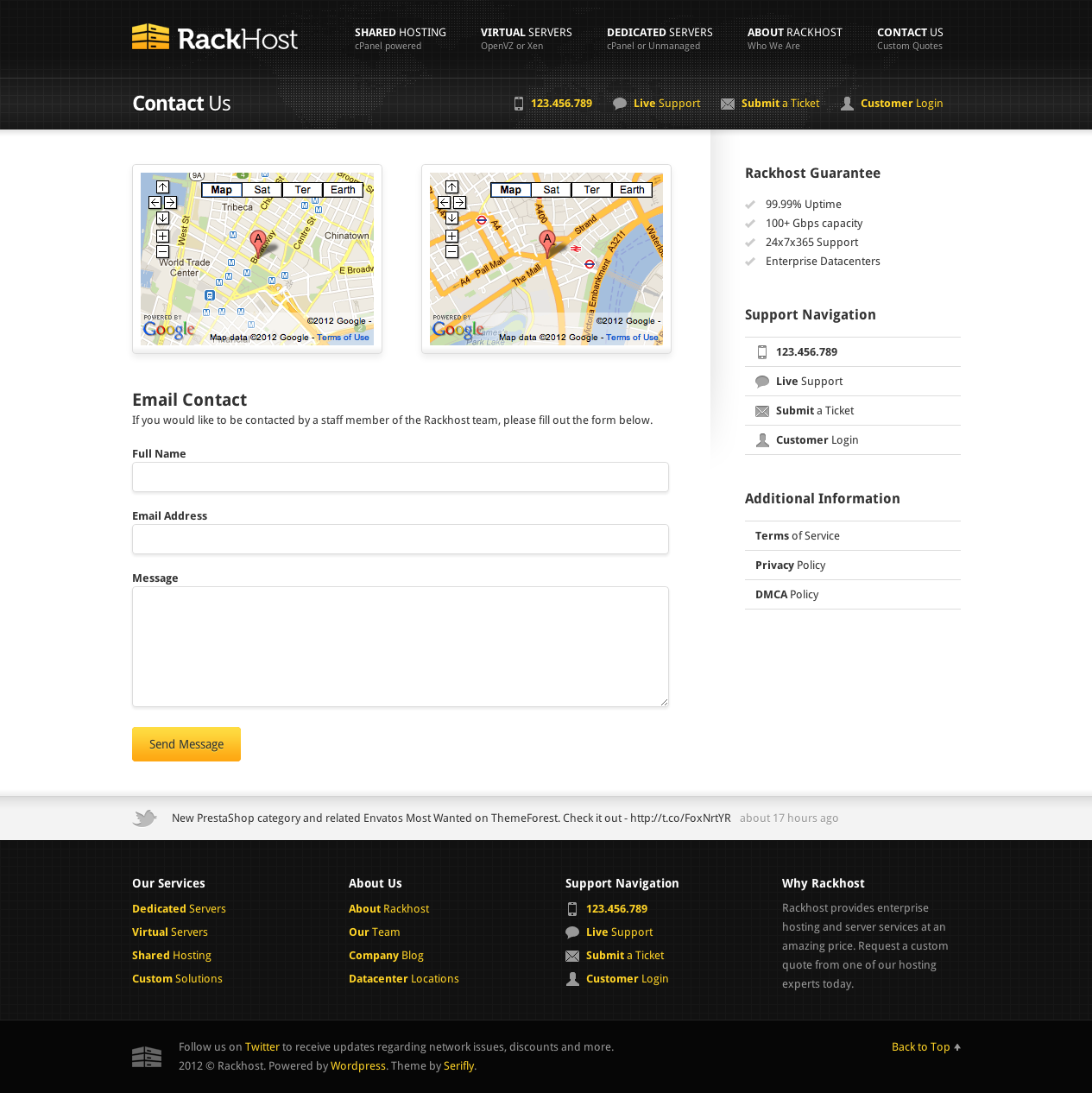Screen dimensions: 1092x1093
Task: Open Customer Login in the header bar
Action: 900,104
